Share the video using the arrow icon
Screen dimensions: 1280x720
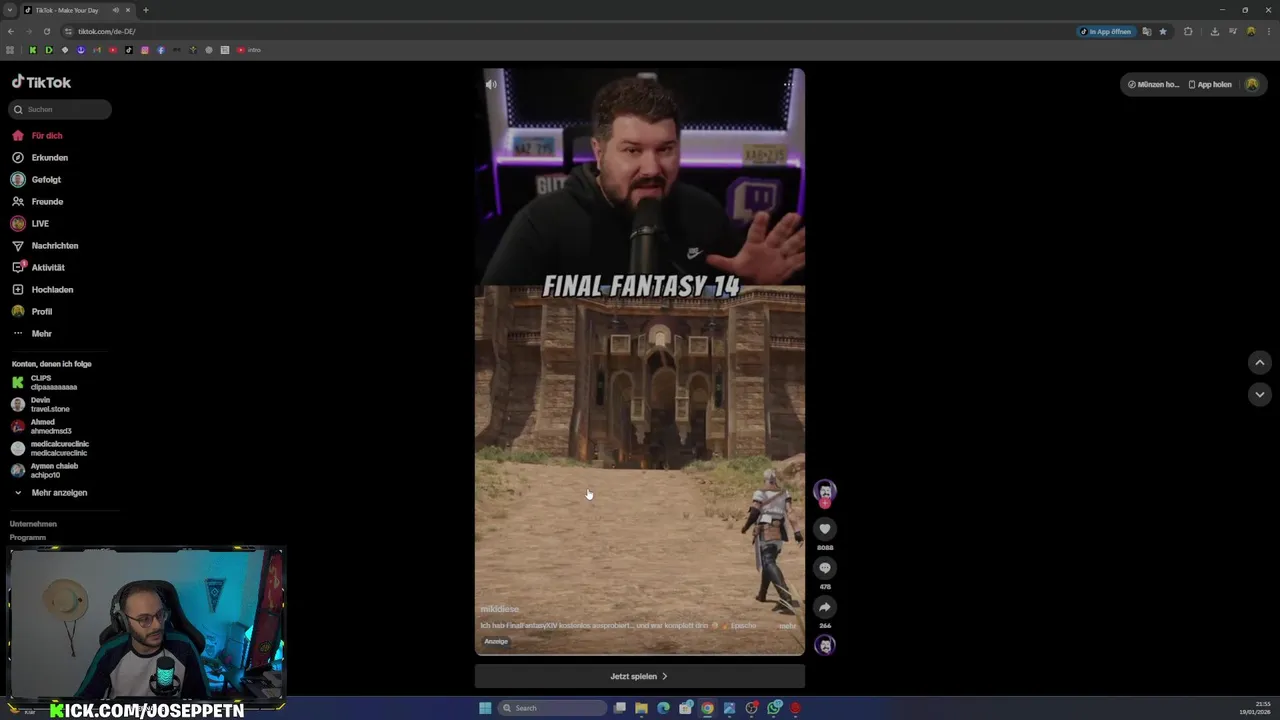click(825, 606)
